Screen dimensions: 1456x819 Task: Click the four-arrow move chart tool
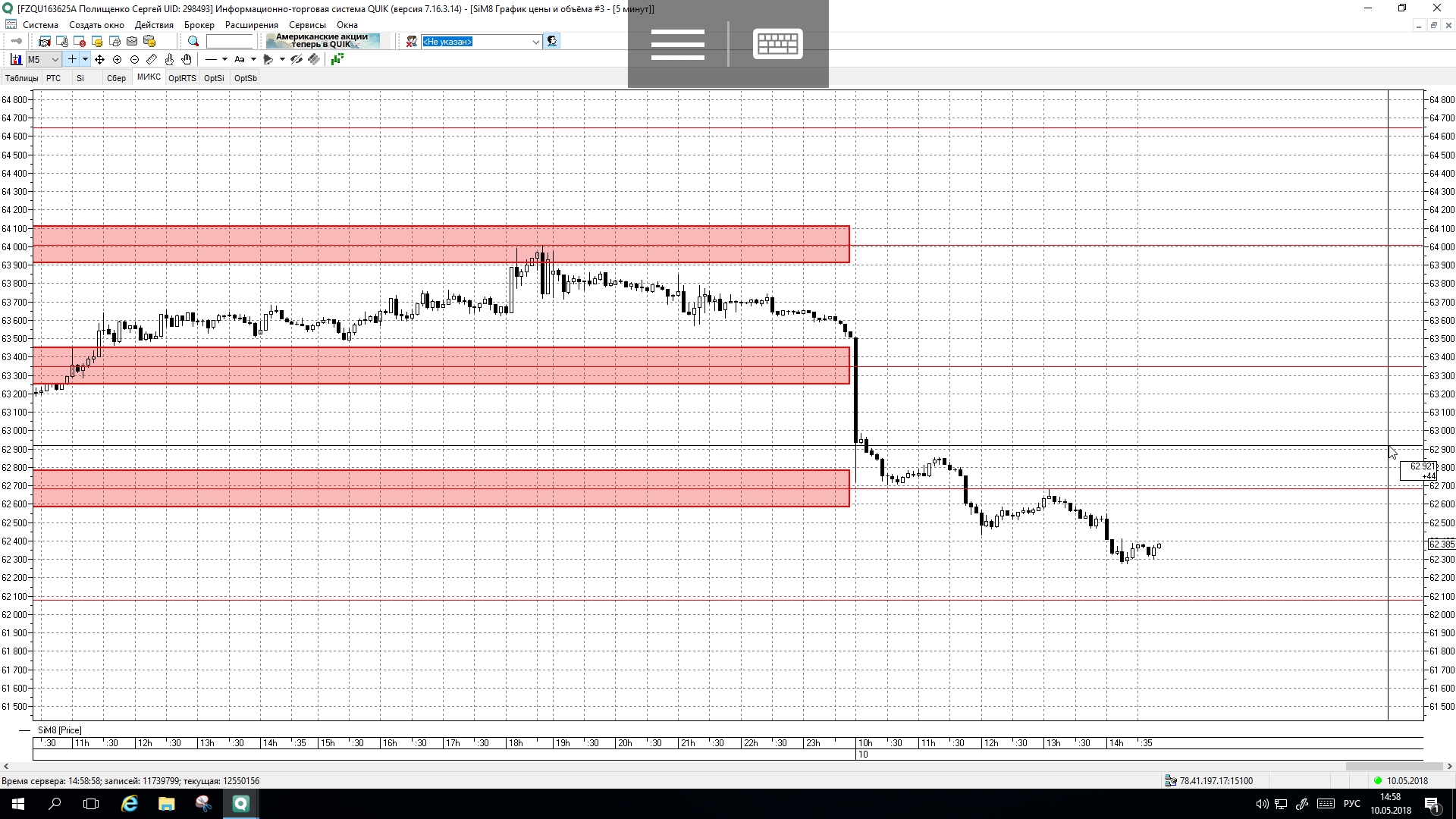coord(99,59)
